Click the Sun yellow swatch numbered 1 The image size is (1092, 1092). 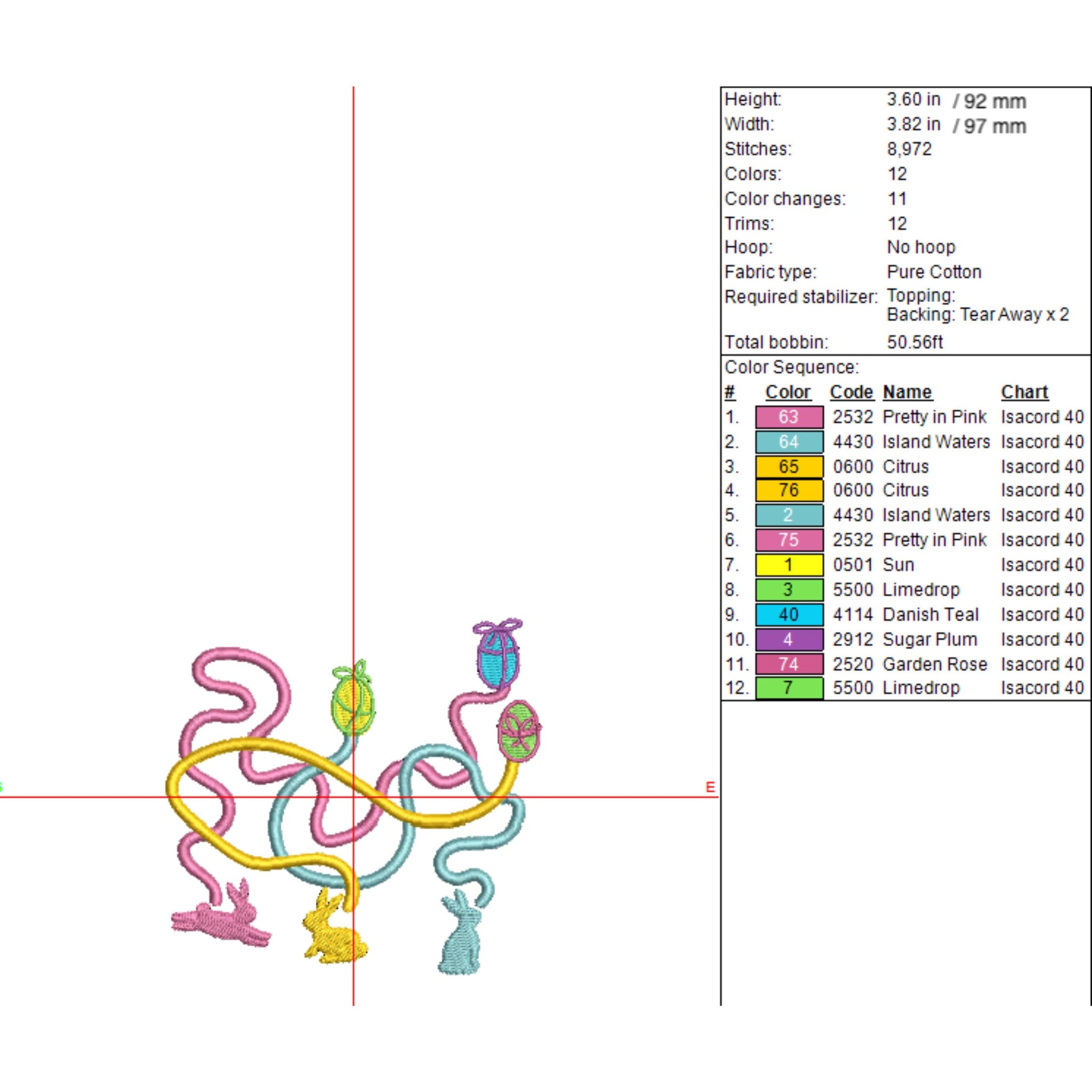pyautogui.click(x=789, y=565)
